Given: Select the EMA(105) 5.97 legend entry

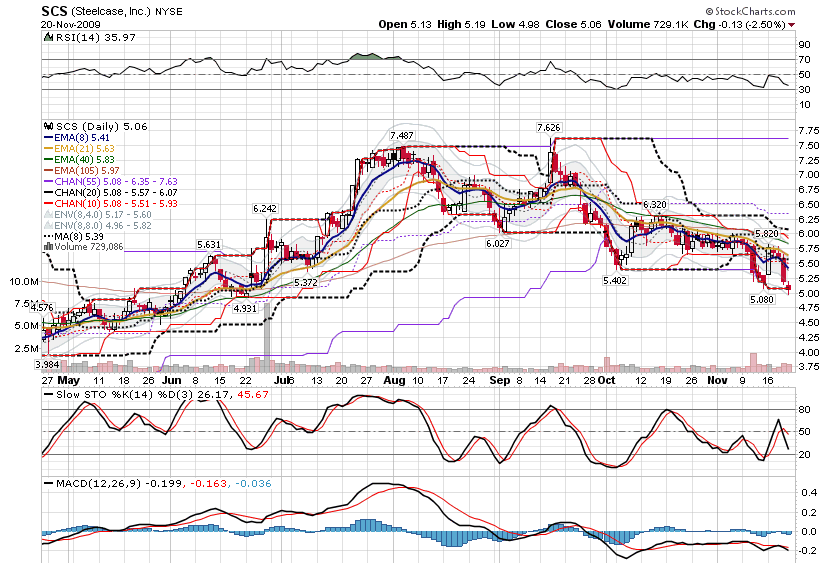Looking at the screenshot, I should pyautogui.click(x=82, y=170).
